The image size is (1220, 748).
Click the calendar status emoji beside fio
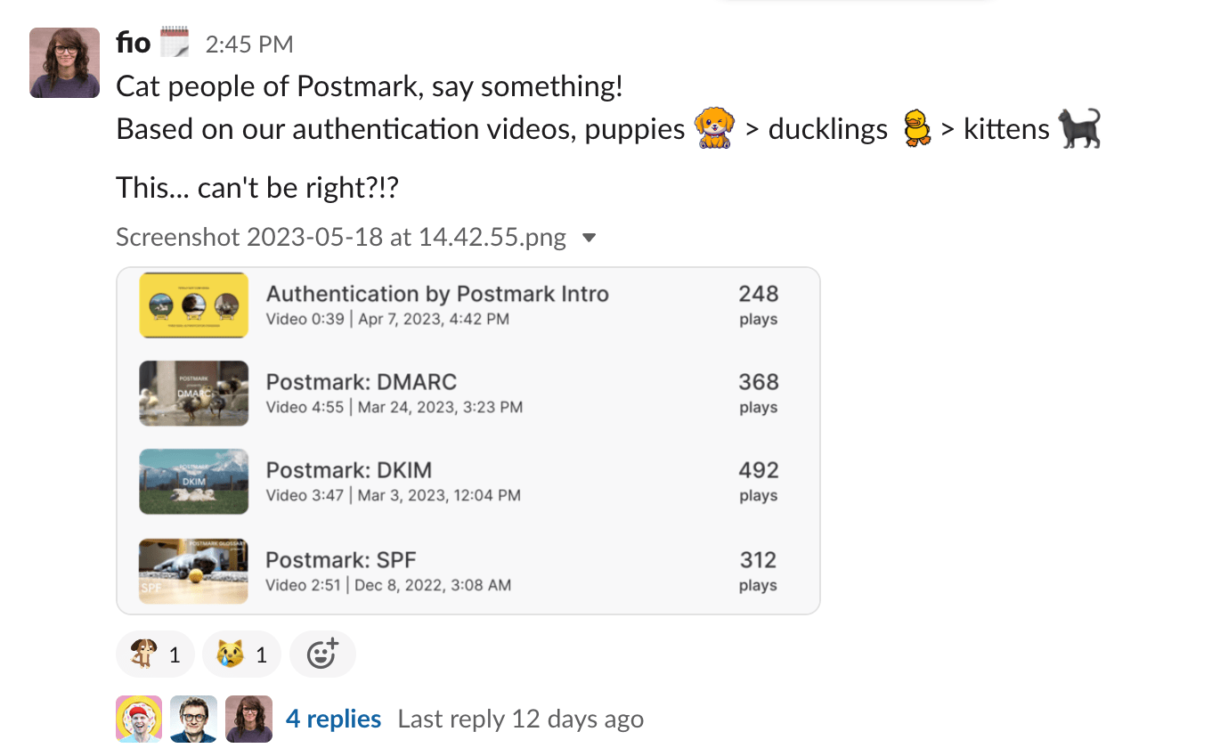tap(174, 44)
